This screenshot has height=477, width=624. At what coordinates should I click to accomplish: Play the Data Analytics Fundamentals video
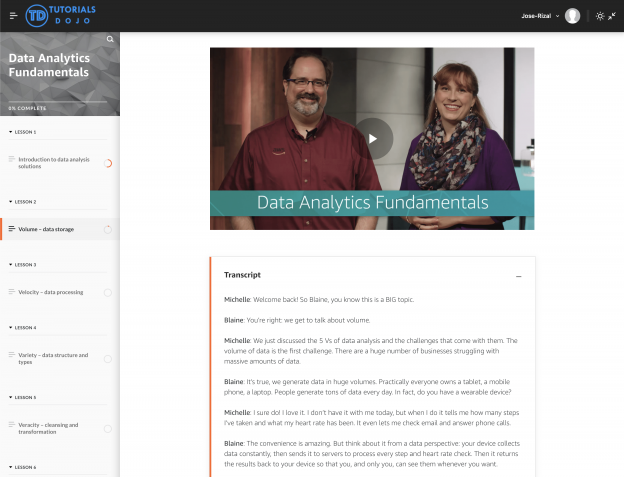click(x=372, y=138)
